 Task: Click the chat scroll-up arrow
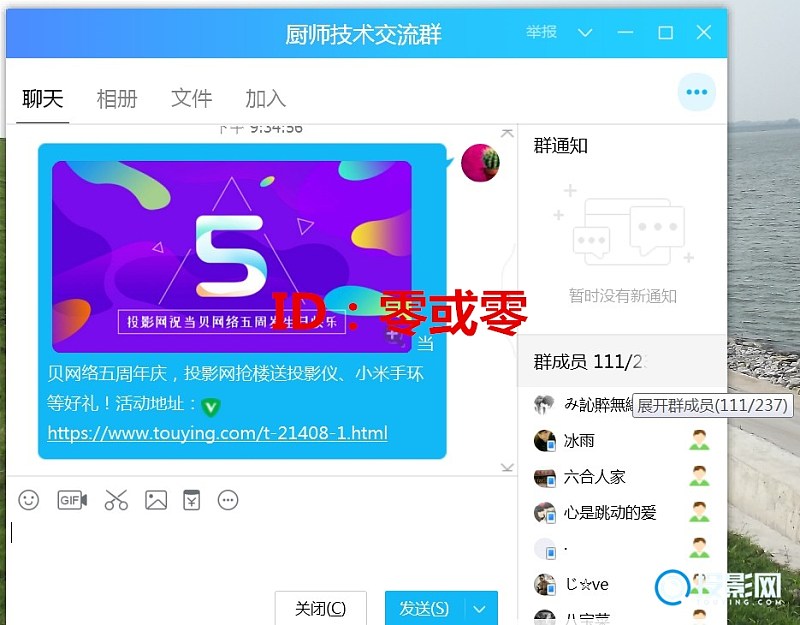(x=507, y=133)
